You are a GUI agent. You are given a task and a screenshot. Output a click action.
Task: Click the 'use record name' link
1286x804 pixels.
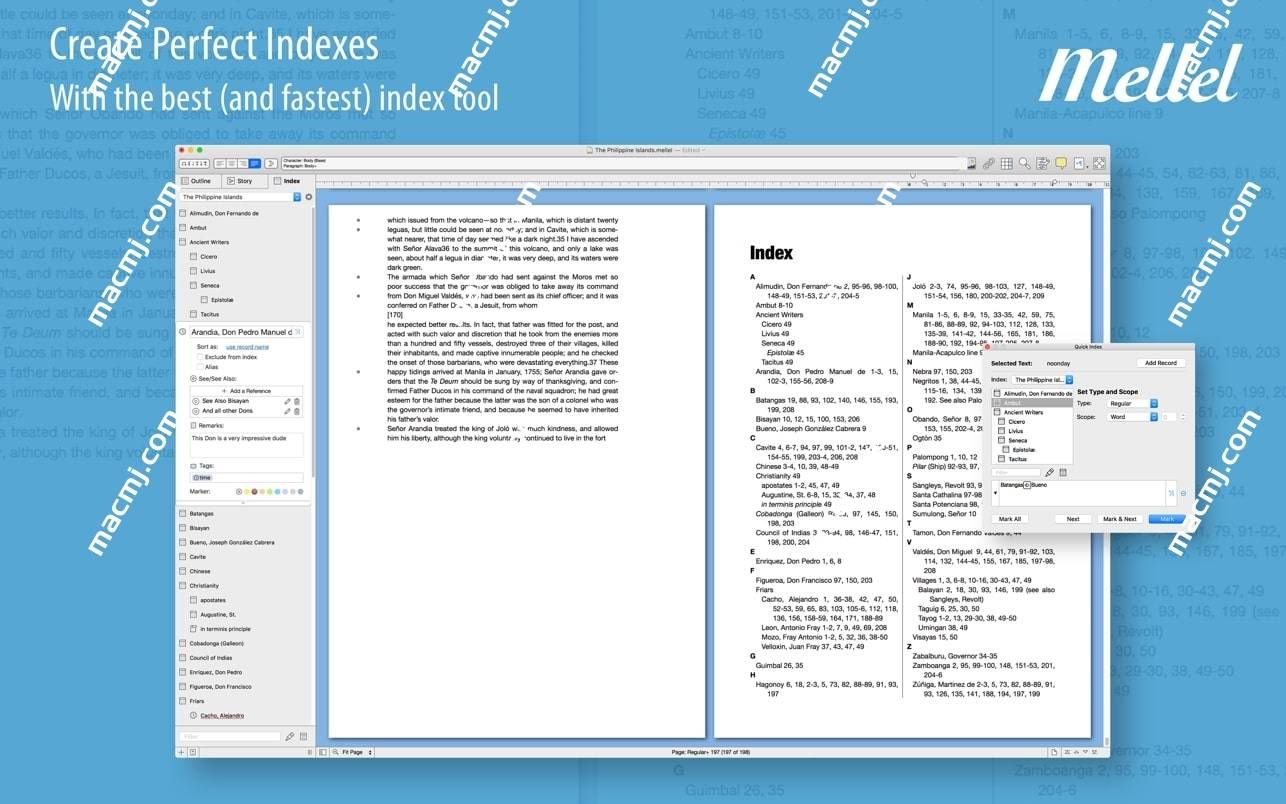247,347
